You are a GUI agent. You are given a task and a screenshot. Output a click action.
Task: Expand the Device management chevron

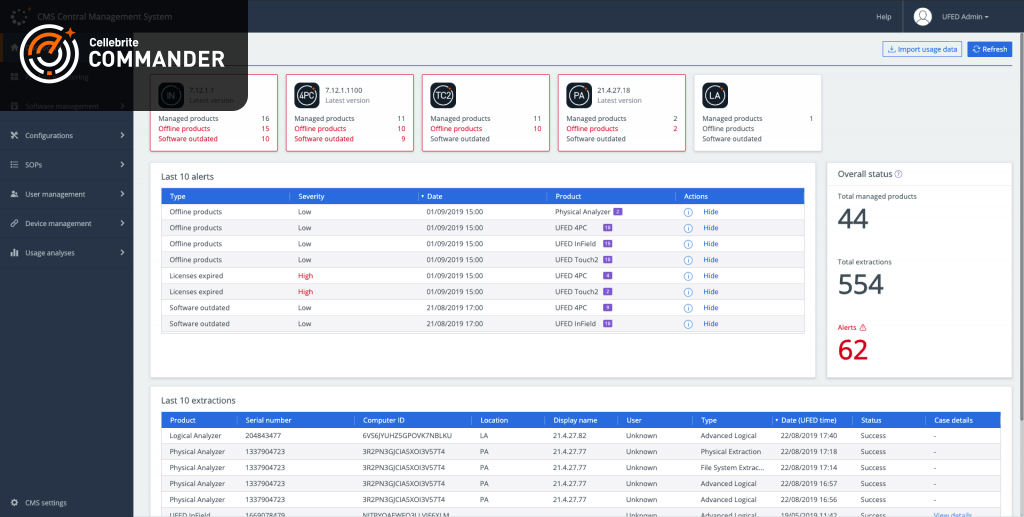pyautogui.click(x=122, y=223)
